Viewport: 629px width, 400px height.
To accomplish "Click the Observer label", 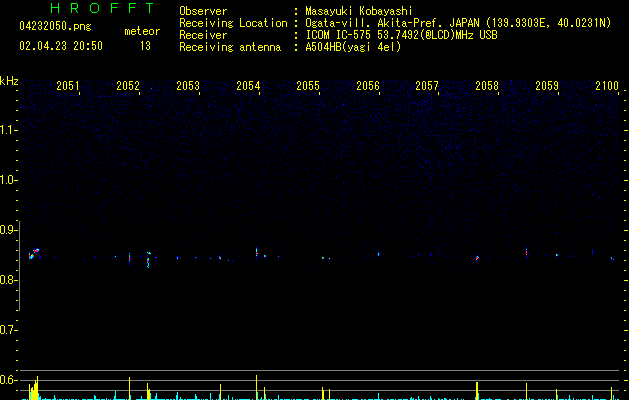I will (203, 11).
